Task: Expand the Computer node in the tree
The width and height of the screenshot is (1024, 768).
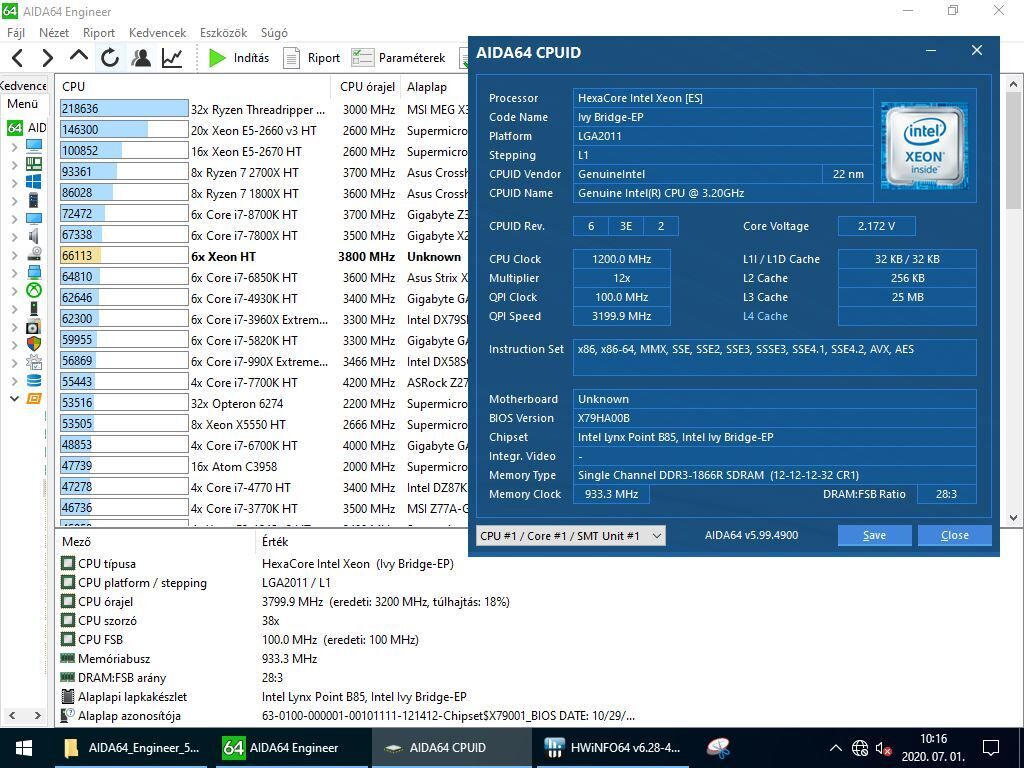Action: coord(14,146)
